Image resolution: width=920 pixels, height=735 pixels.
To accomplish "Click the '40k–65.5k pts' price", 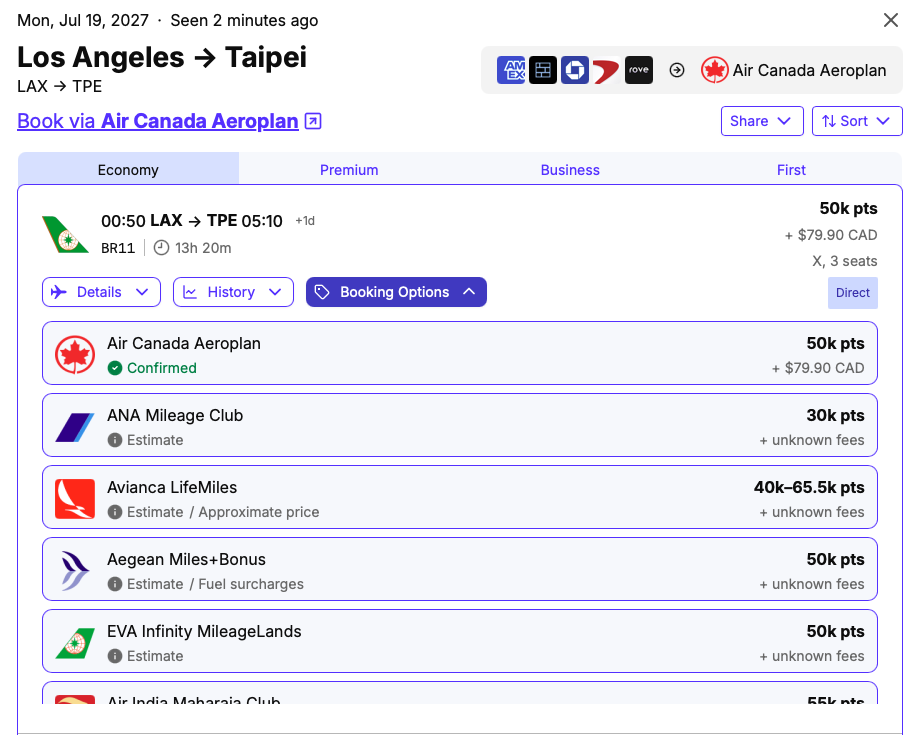I will pyautogui.click(x=809, y=487).
